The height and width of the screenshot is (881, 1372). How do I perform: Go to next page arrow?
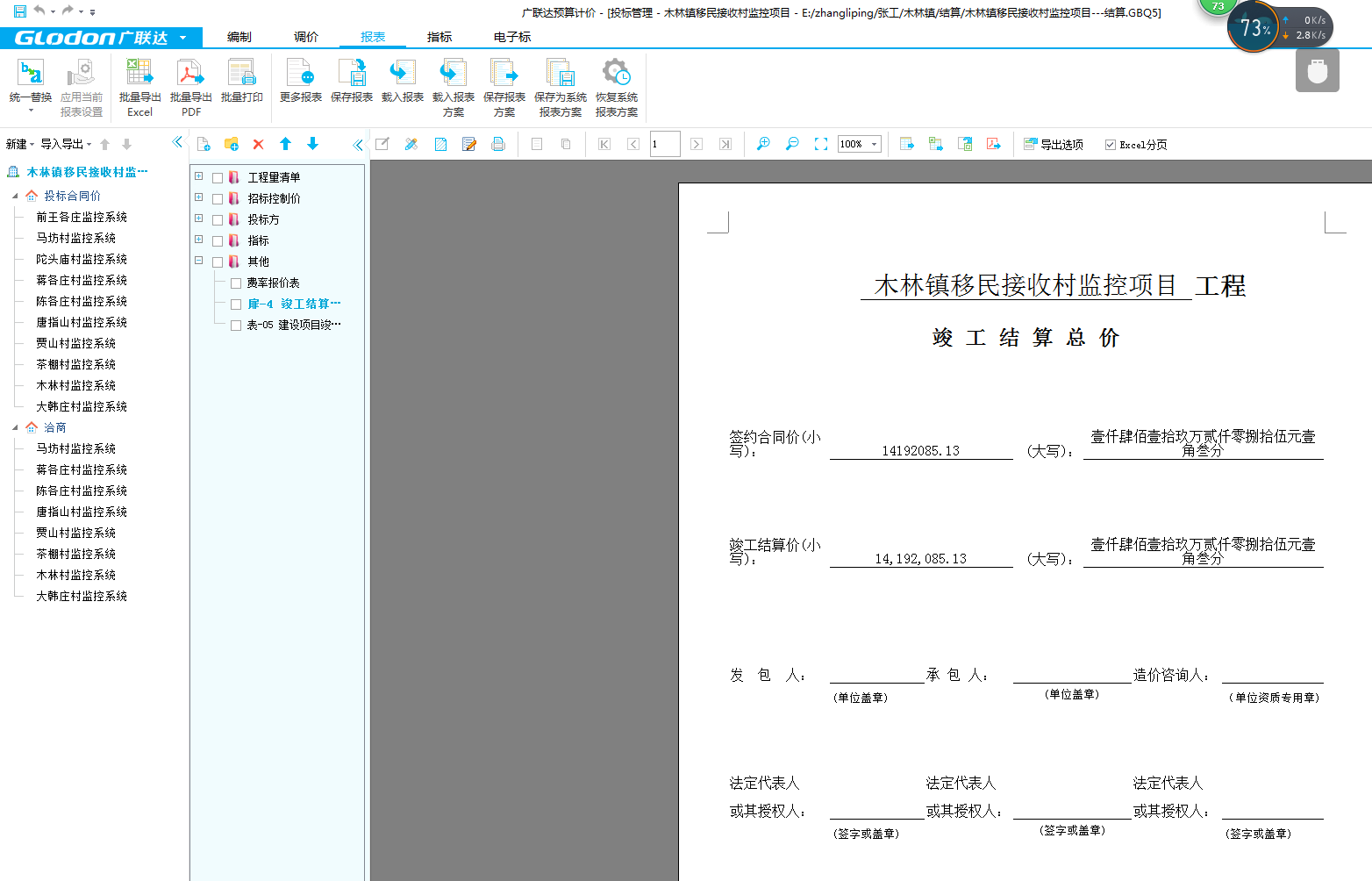click(696, 144)
